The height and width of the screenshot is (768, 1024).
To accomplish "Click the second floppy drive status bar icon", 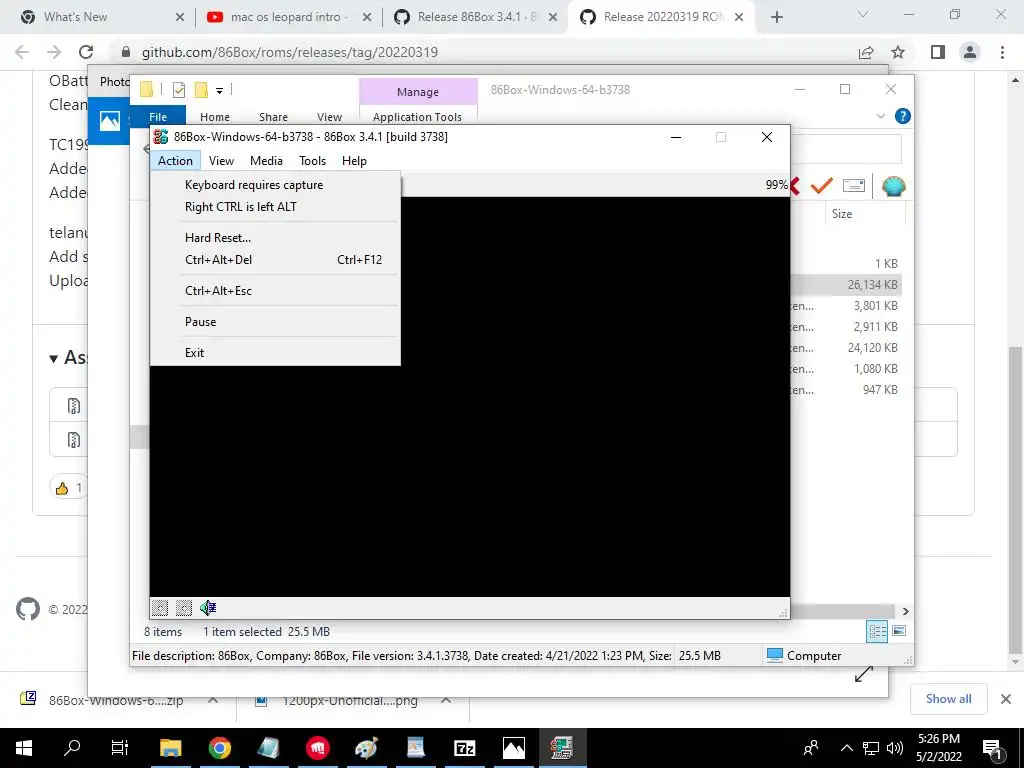I will [x=184, y=608].
